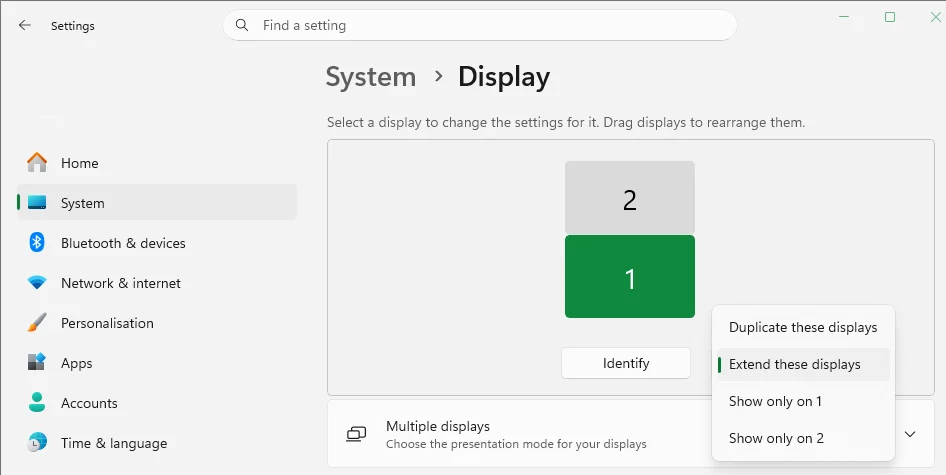The height and width of the screenshot is (475, 946).
Task: Close the Settings window
Action: pyautogui.click(x=935, y=17)
